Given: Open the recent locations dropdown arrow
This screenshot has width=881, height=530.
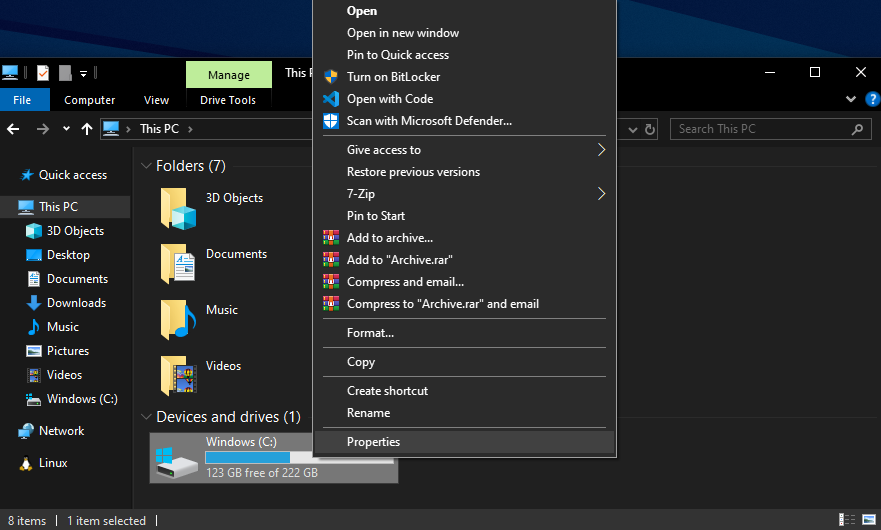Looking at the screenshot, I should (x=66, y=129).
